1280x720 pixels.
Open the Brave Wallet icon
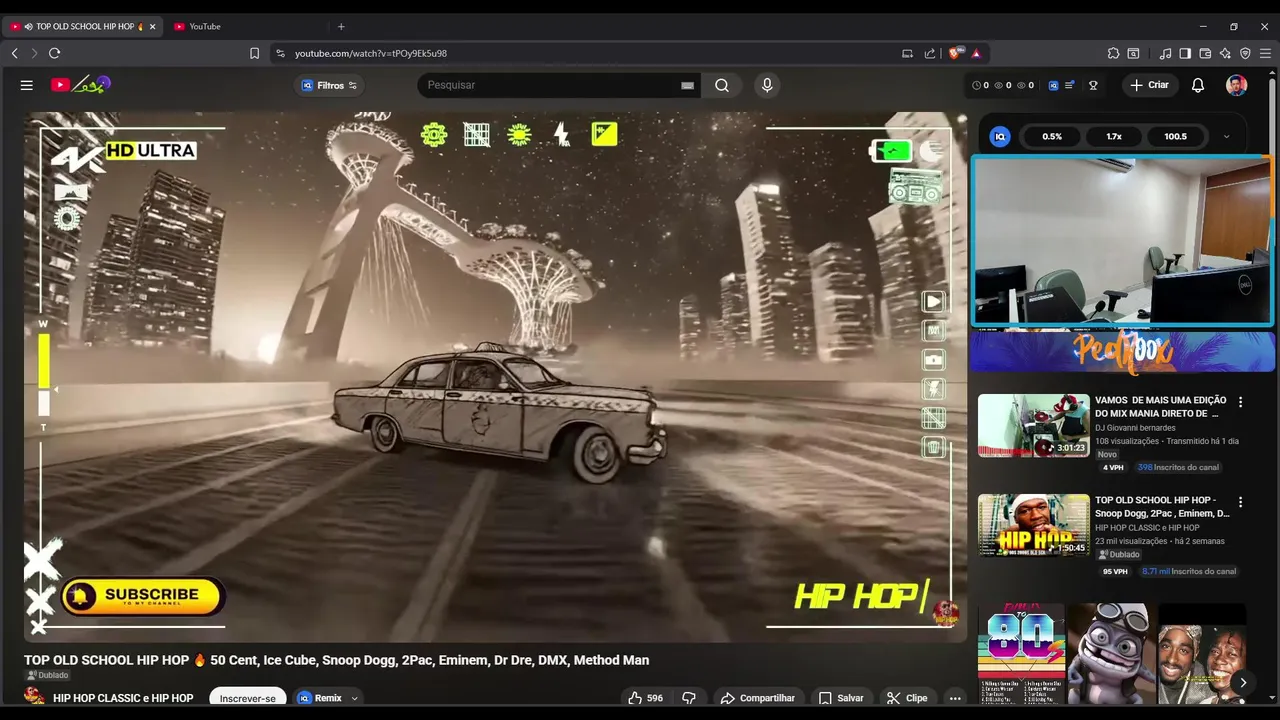pos(1205,53)
